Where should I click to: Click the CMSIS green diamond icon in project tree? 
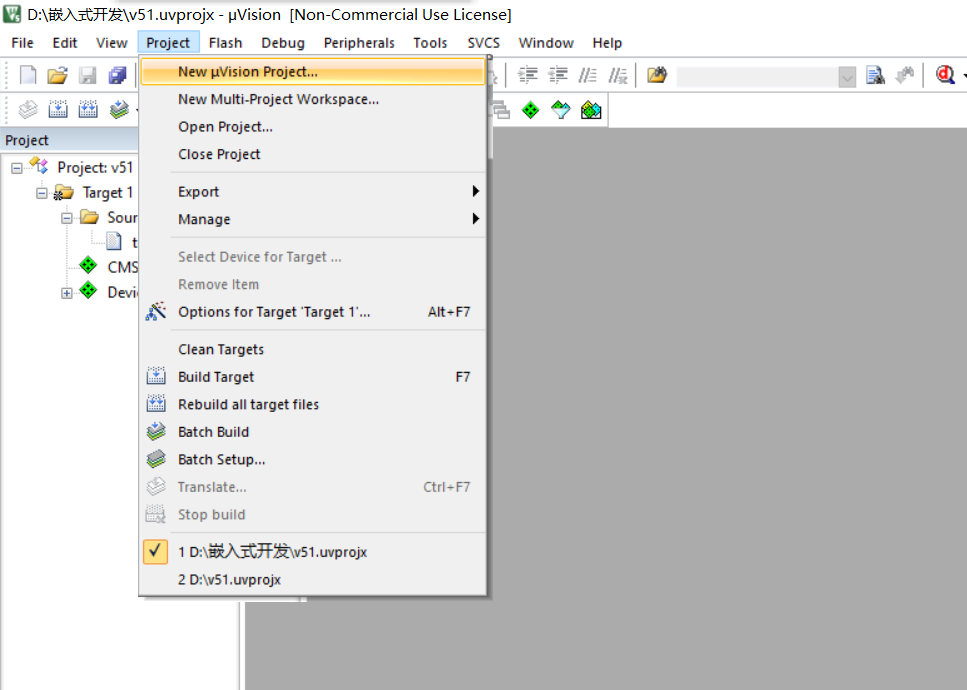point(88,266)
